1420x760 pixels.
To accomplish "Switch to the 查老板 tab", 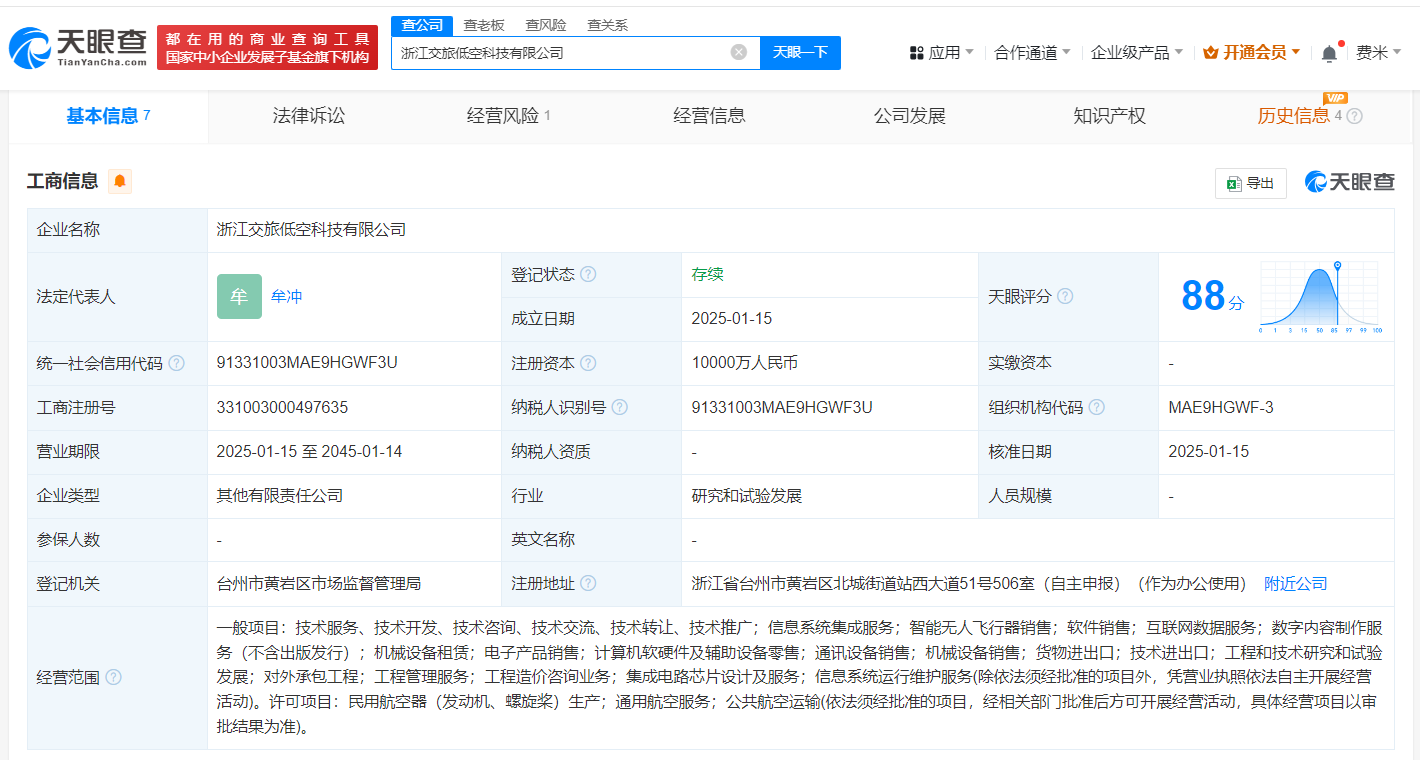I will point(481,24).
